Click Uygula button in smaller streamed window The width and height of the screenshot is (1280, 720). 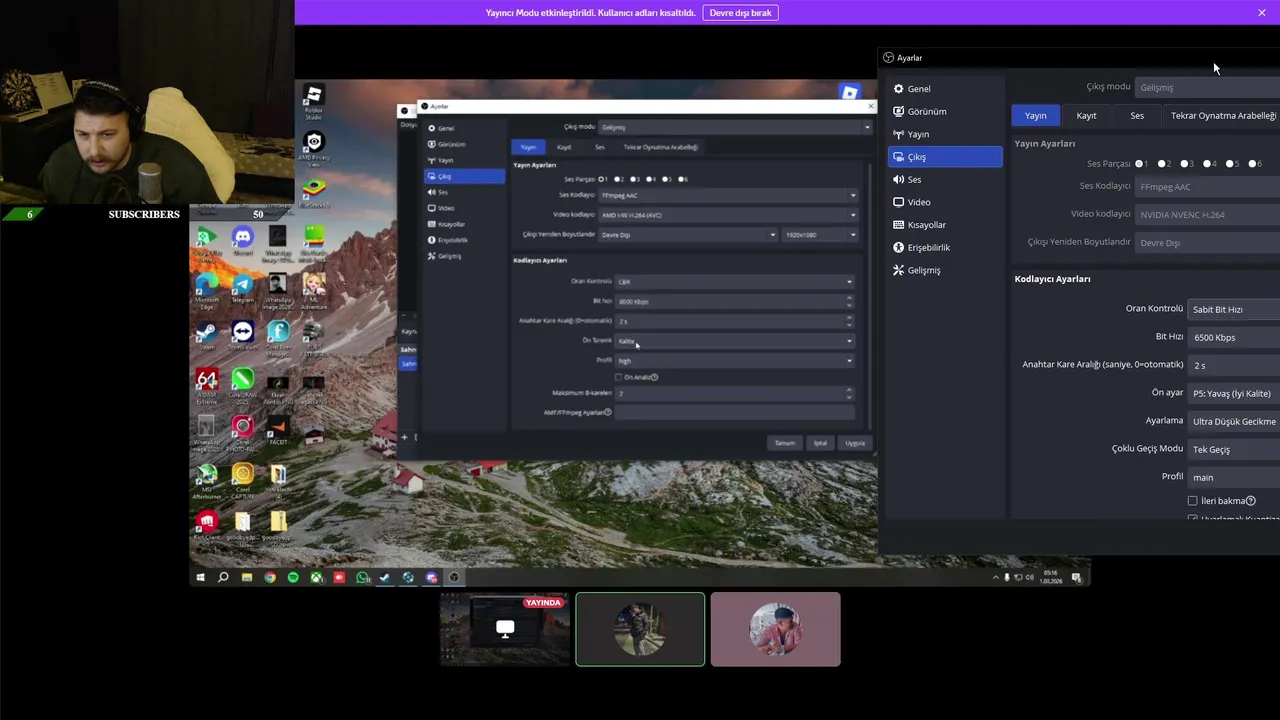(855, 443)
